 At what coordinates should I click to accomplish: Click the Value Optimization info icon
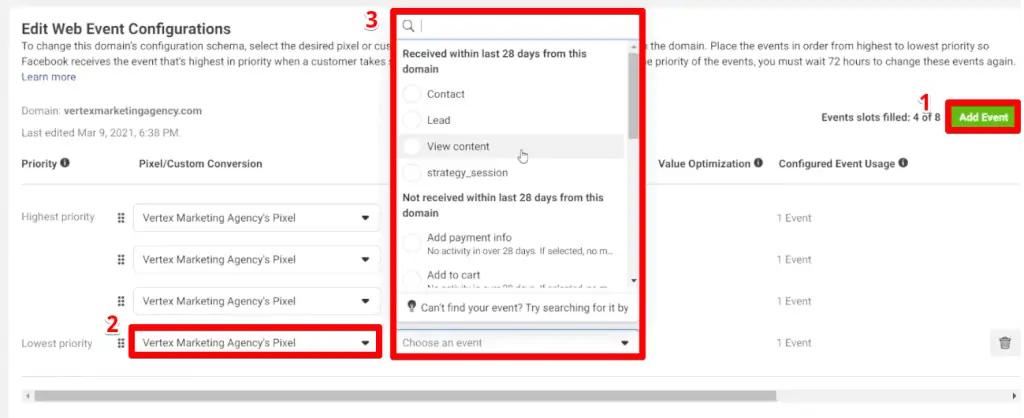coord(758,163)
